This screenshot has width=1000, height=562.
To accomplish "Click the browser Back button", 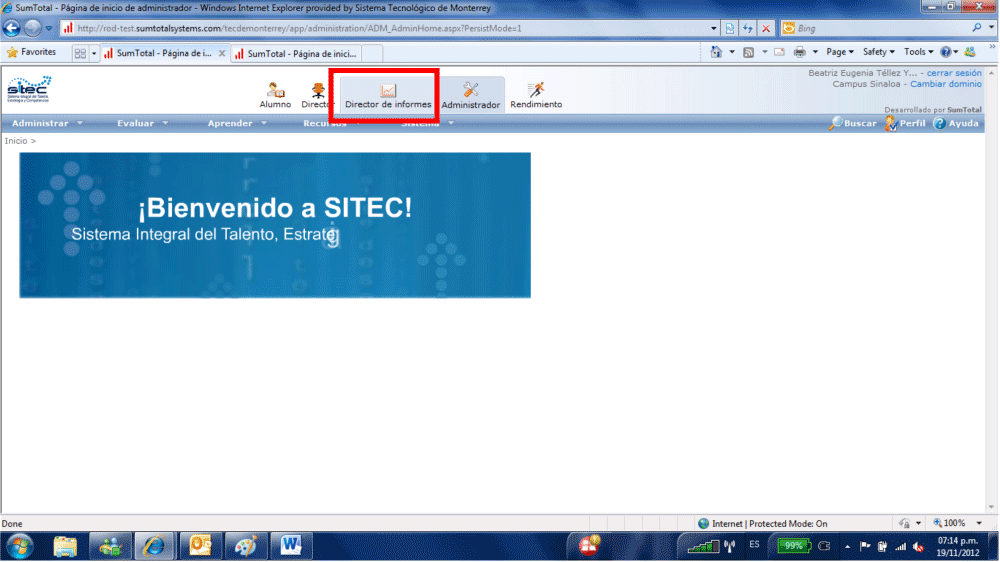I will [12, 28].
